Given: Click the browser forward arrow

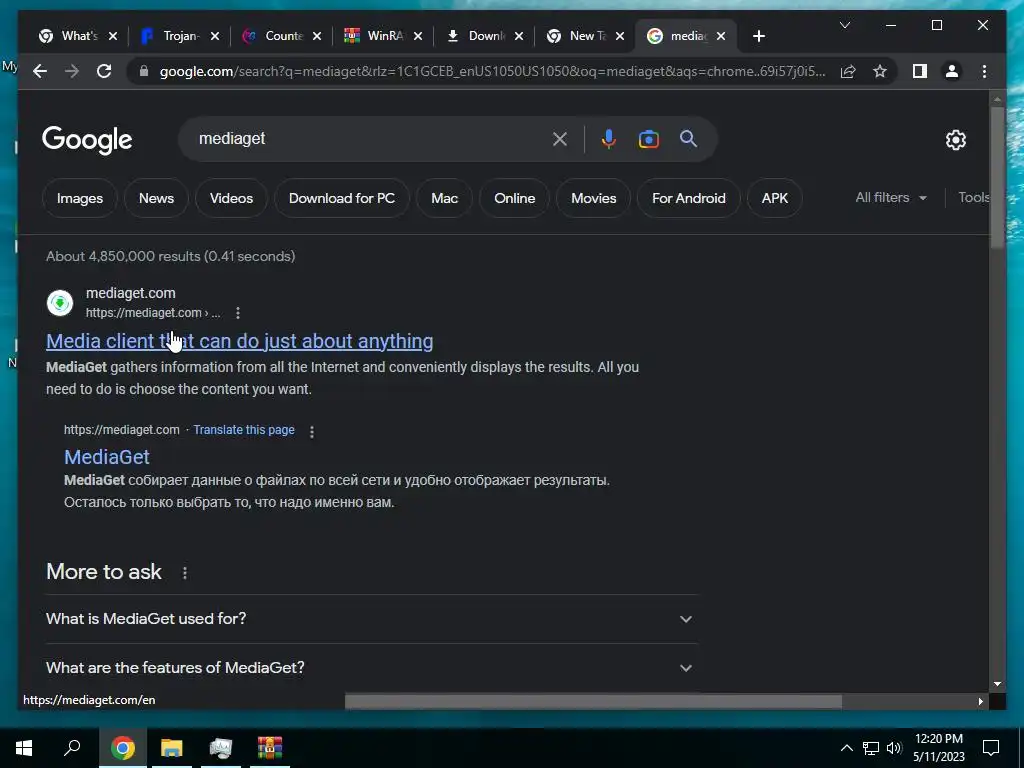Looking at the screenshot, I should (x=72, y=71).
